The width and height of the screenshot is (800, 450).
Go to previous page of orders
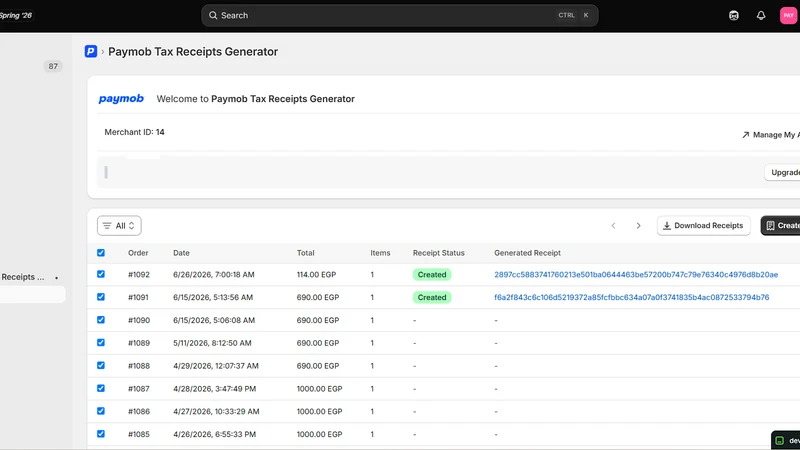[x=613, y=226]
